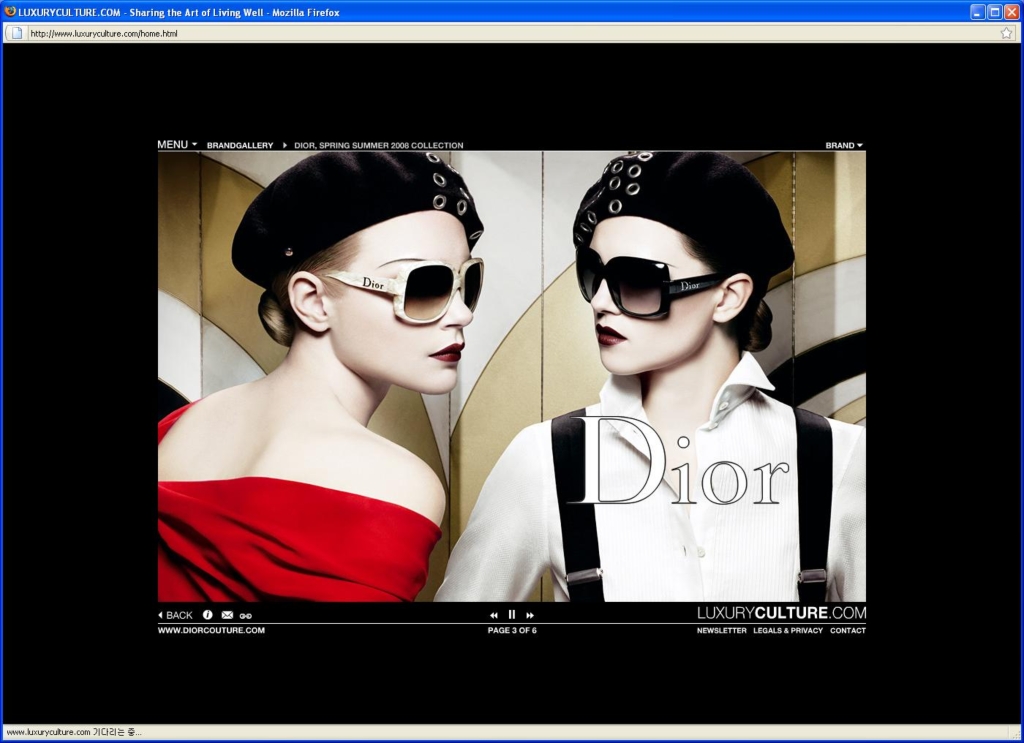The height and width of the screenshot is (743, 1024).
Task: Click Dior Spring Summer 2008 Collection breadcrumb
Action: 378,145
